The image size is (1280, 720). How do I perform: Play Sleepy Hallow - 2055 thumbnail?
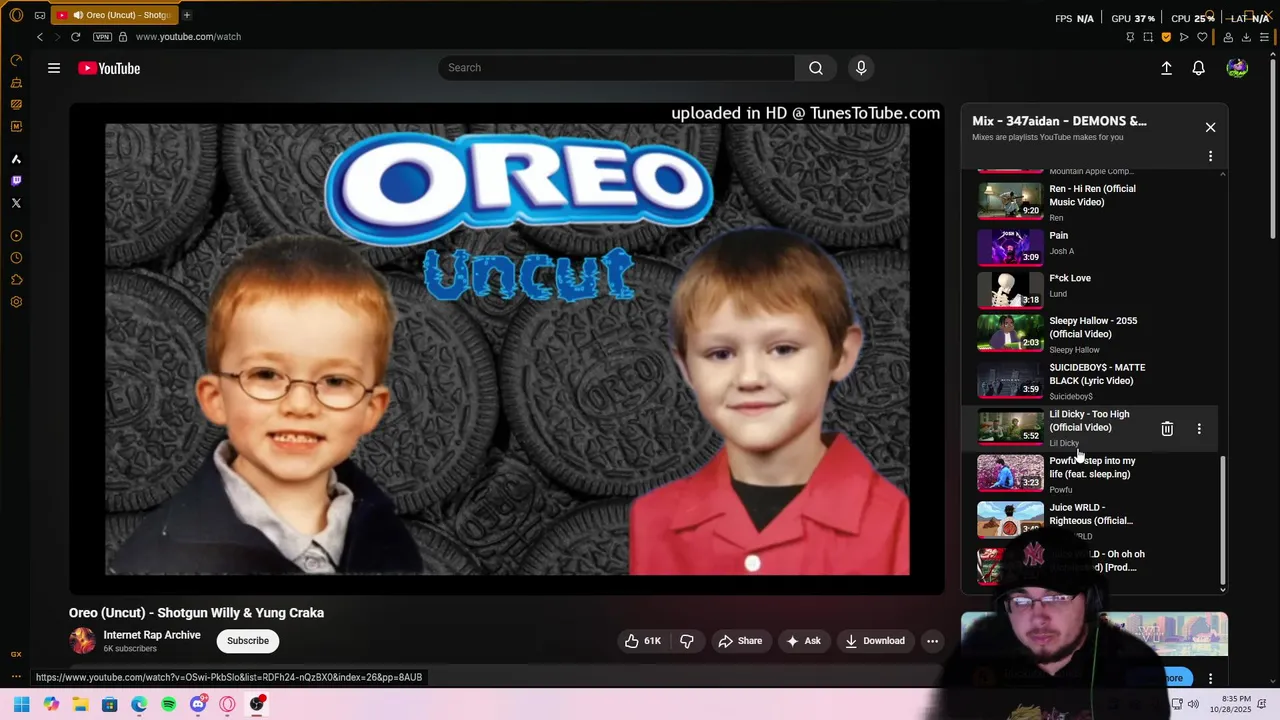1010,333
